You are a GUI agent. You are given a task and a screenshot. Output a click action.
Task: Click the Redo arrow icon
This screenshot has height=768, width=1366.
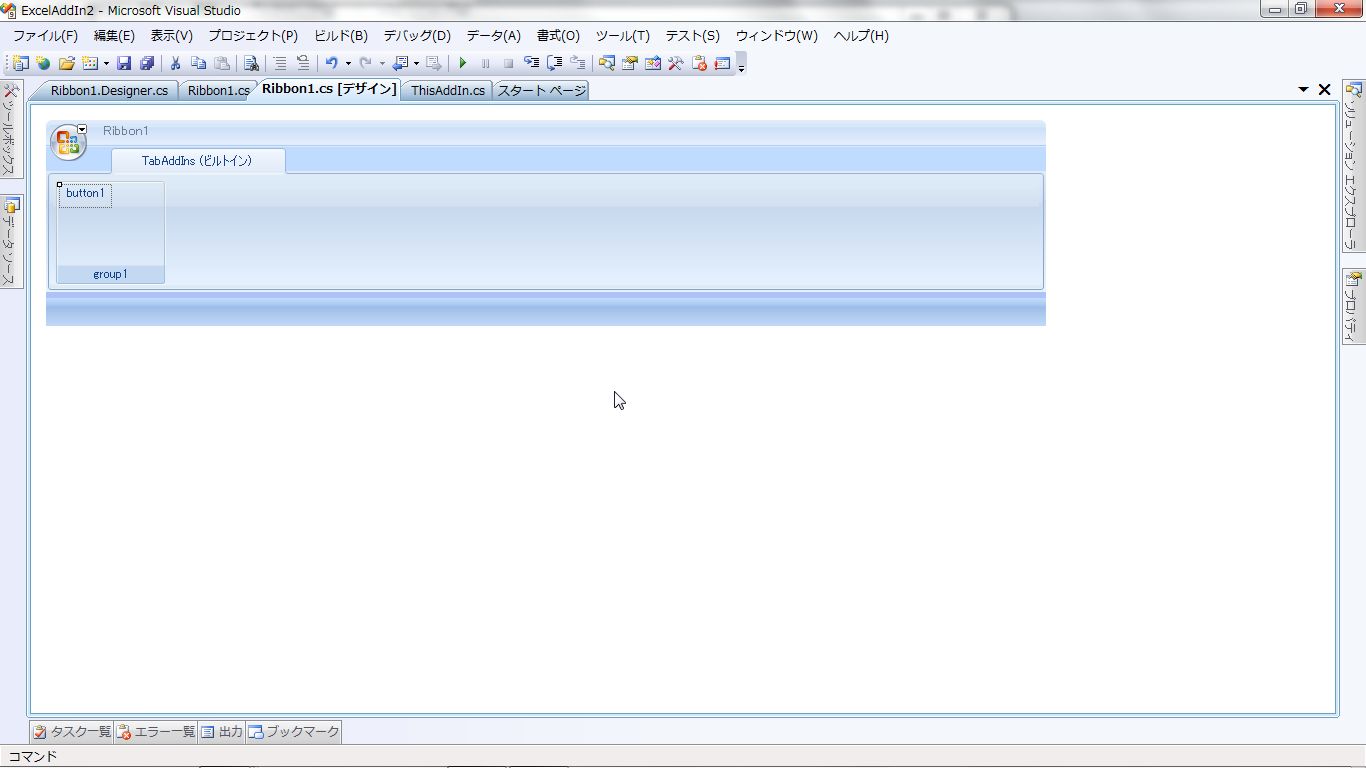click(x=365, y=63)
